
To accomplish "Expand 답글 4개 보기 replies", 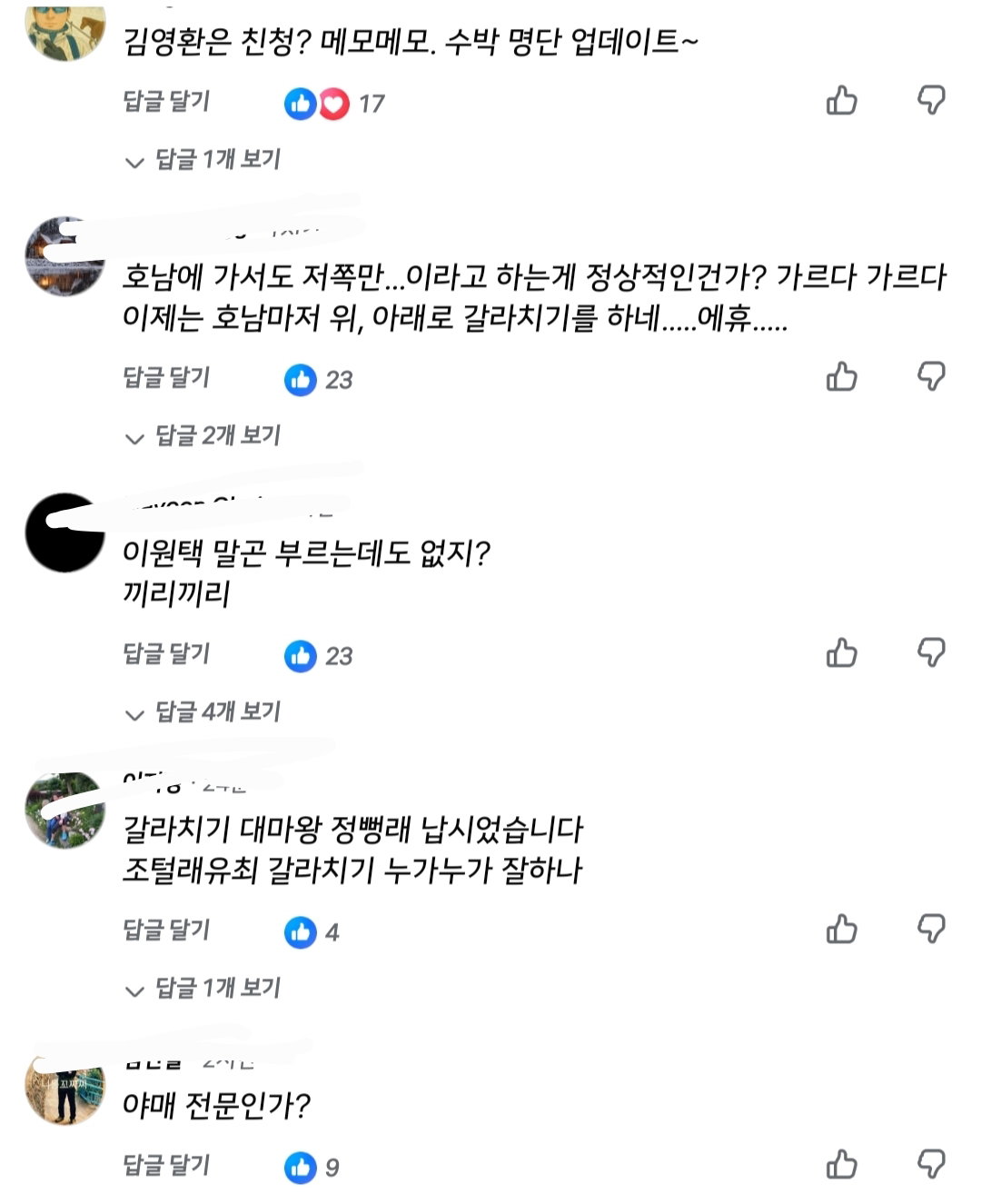I will [203, 712].
